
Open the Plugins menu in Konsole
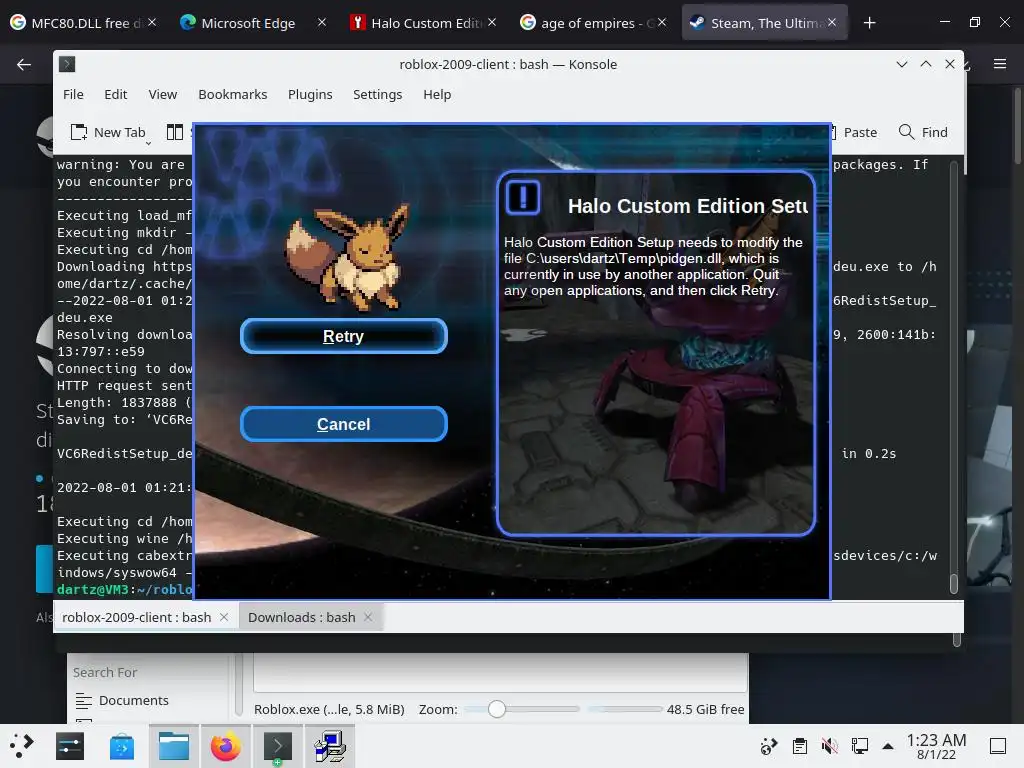point(310,95)
